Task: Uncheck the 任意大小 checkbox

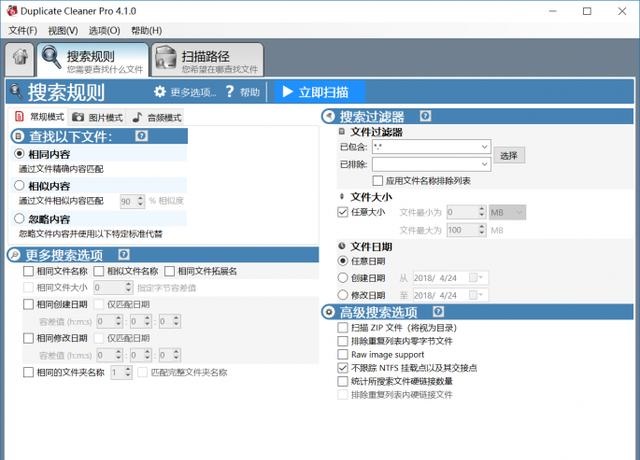Action: click(342, 212)
